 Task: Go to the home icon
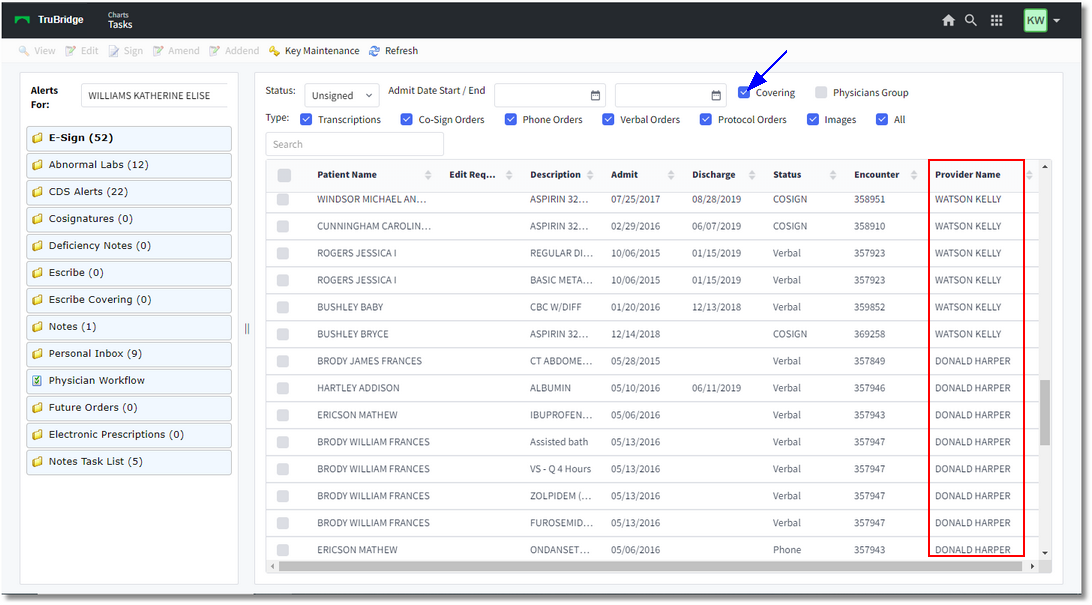948,20
